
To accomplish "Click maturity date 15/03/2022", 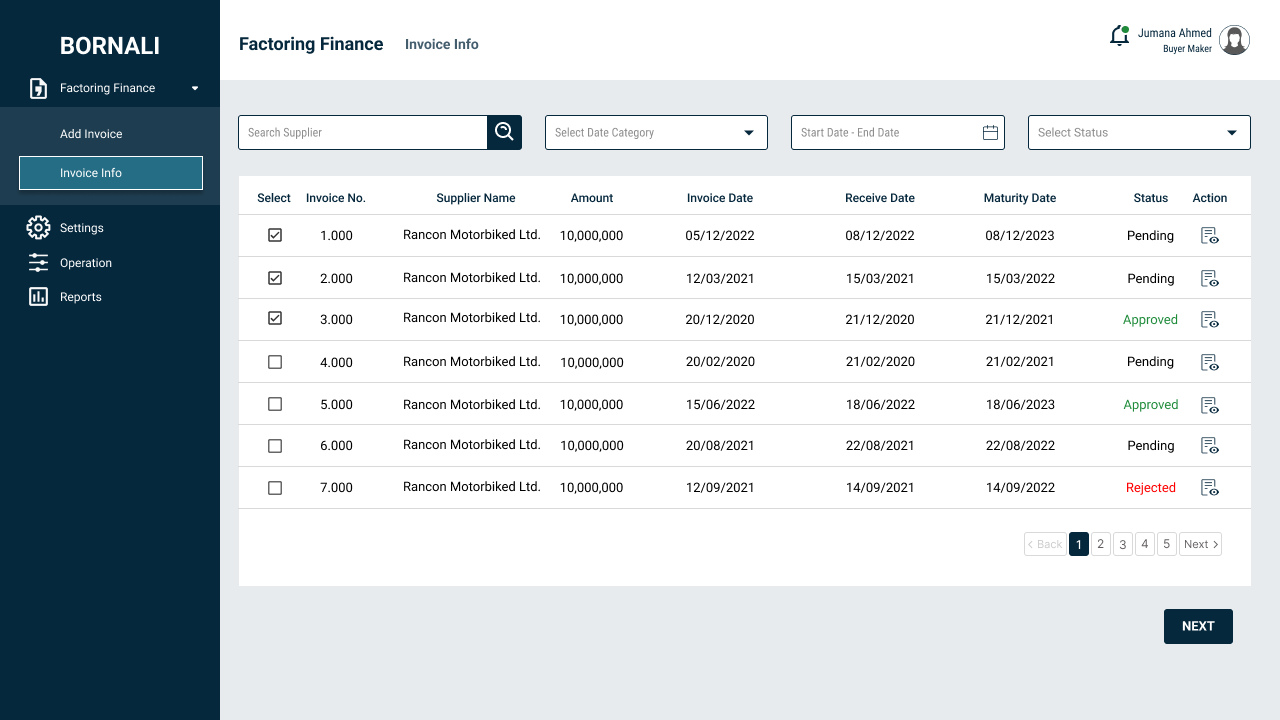I will tap(1020, 279).
